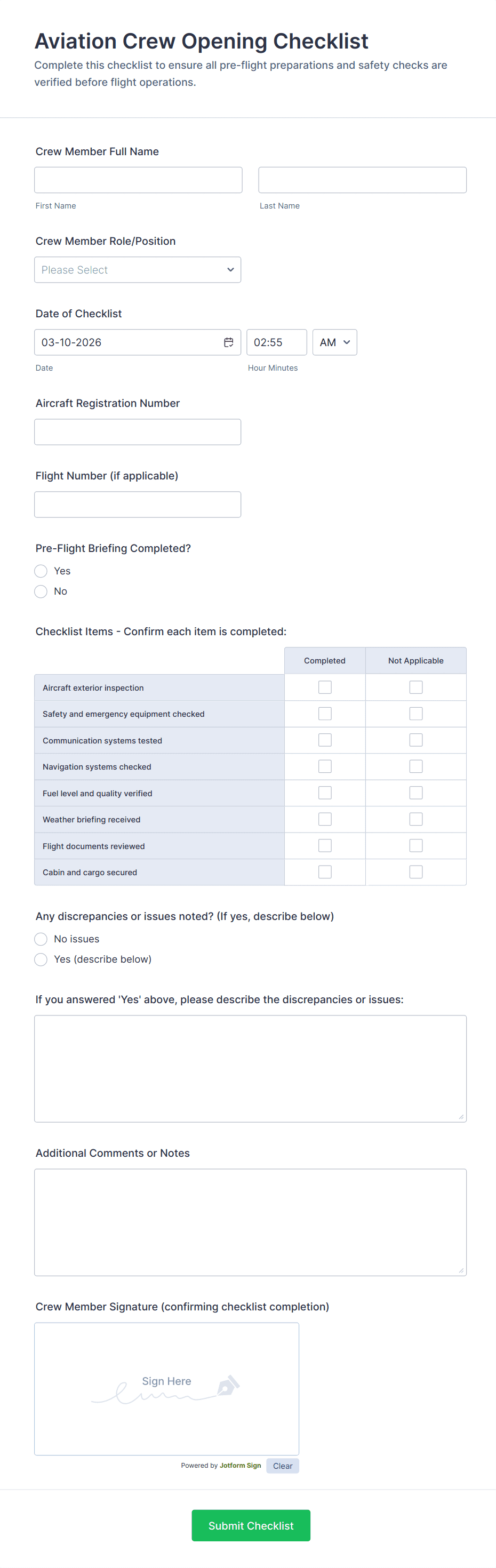Tick Not Applicable for Cabin and cargo secured

tap(415, 871)
